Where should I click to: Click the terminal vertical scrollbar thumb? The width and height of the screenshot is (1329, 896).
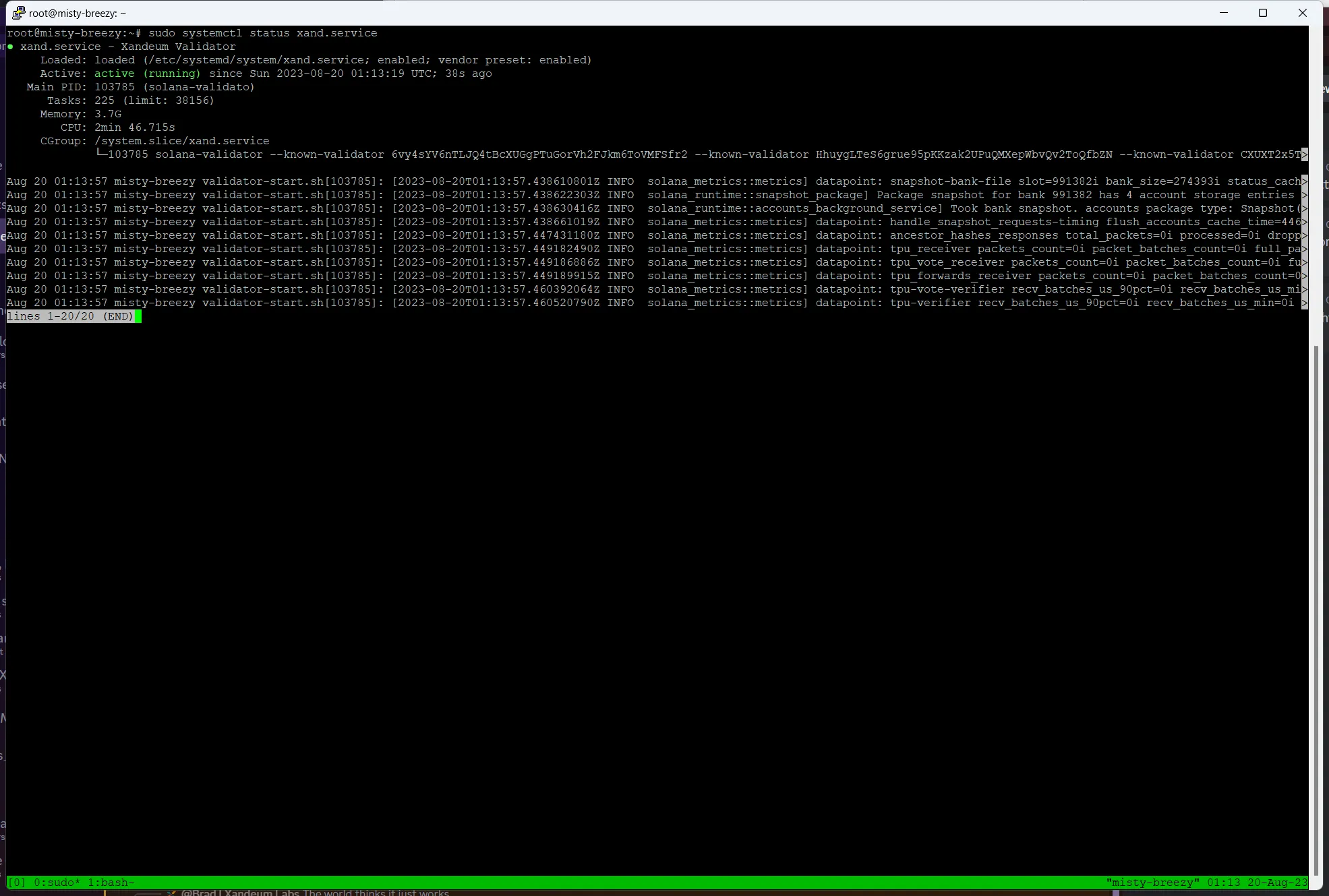tap(1316, 610)
